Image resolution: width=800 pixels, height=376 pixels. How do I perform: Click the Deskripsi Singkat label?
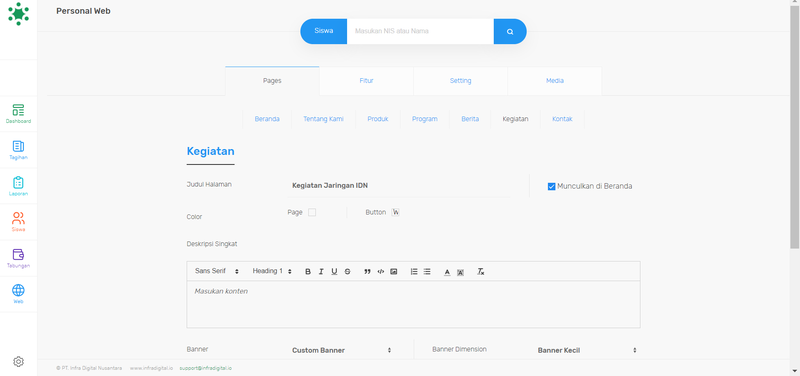click(x=212, y=244)
